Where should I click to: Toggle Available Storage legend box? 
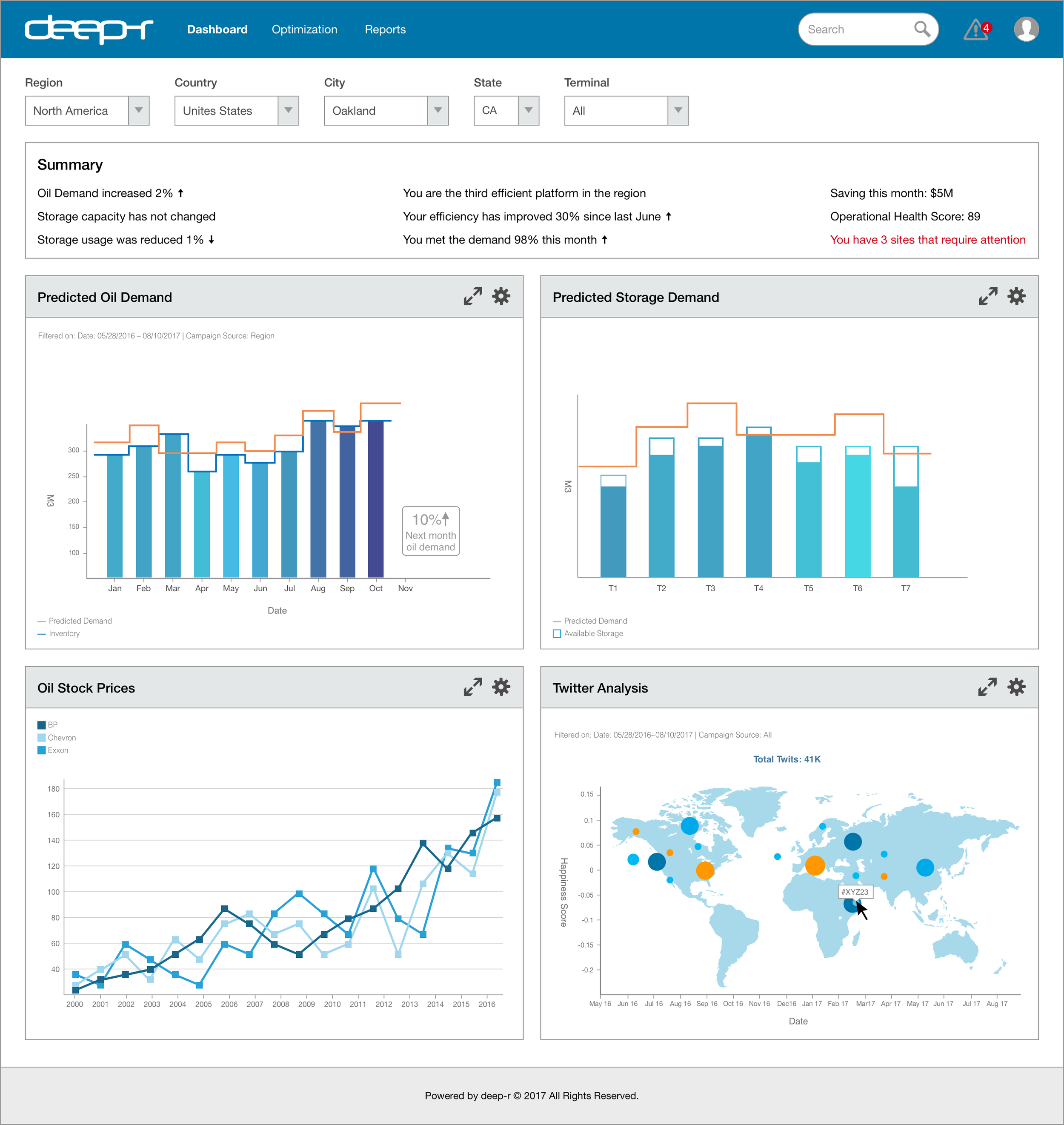[x=557, y=634]
